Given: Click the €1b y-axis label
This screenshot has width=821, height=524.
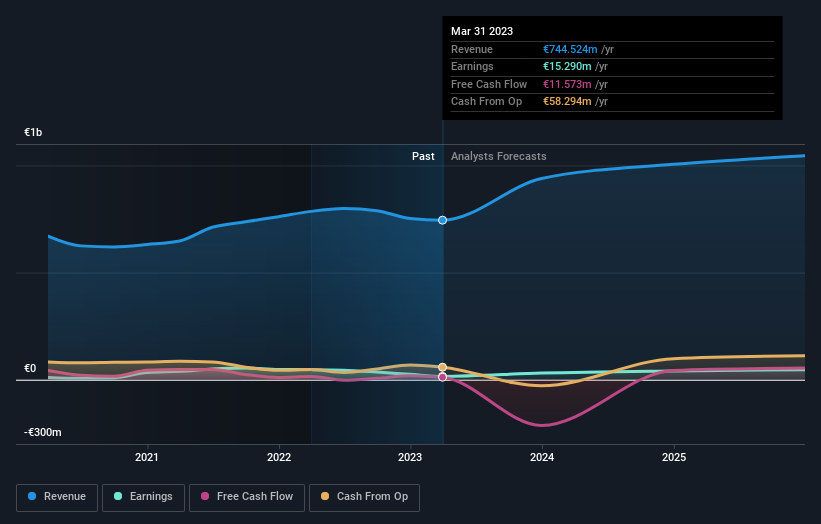Looking at the screenshot, I should (x=33, y=132).
